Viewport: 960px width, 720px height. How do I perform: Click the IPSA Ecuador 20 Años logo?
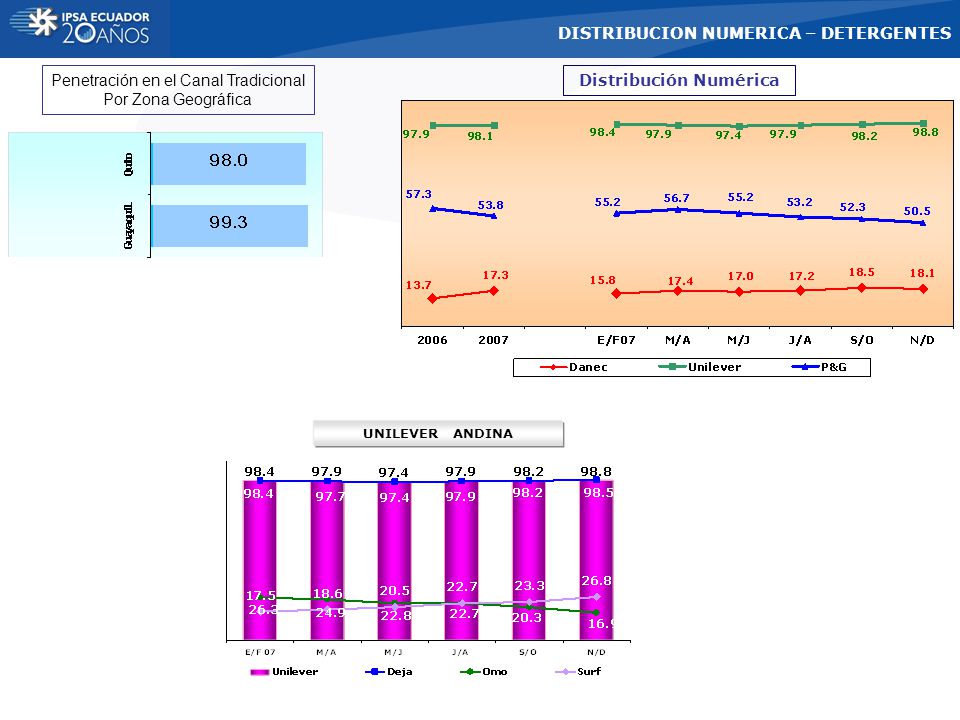pyautogui.click(x=80, y=26)
